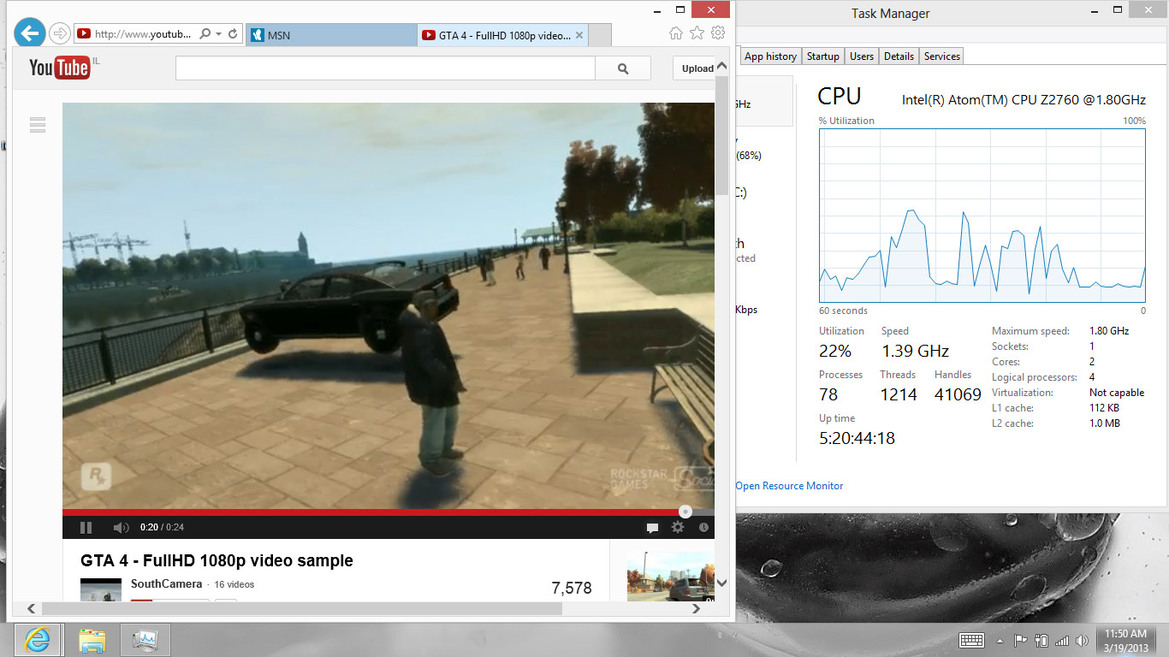The width and height of the screenshot is (1169, 657).
Task: Click the 5:20:44:18 Up time value
Action: point(857,438)
